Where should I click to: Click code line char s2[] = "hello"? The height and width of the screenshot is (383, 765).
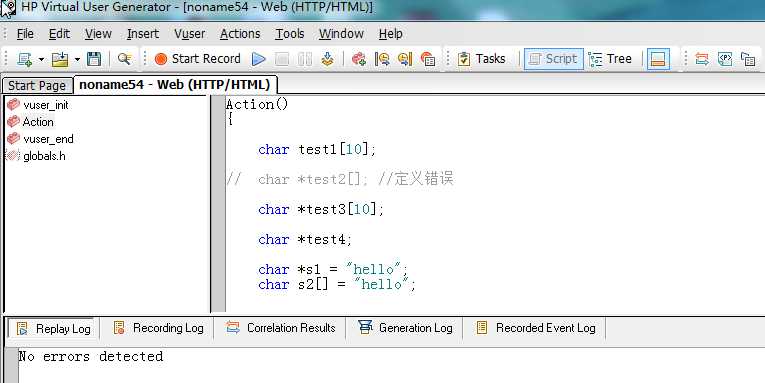pyautogui.click(x=337, y=284)
